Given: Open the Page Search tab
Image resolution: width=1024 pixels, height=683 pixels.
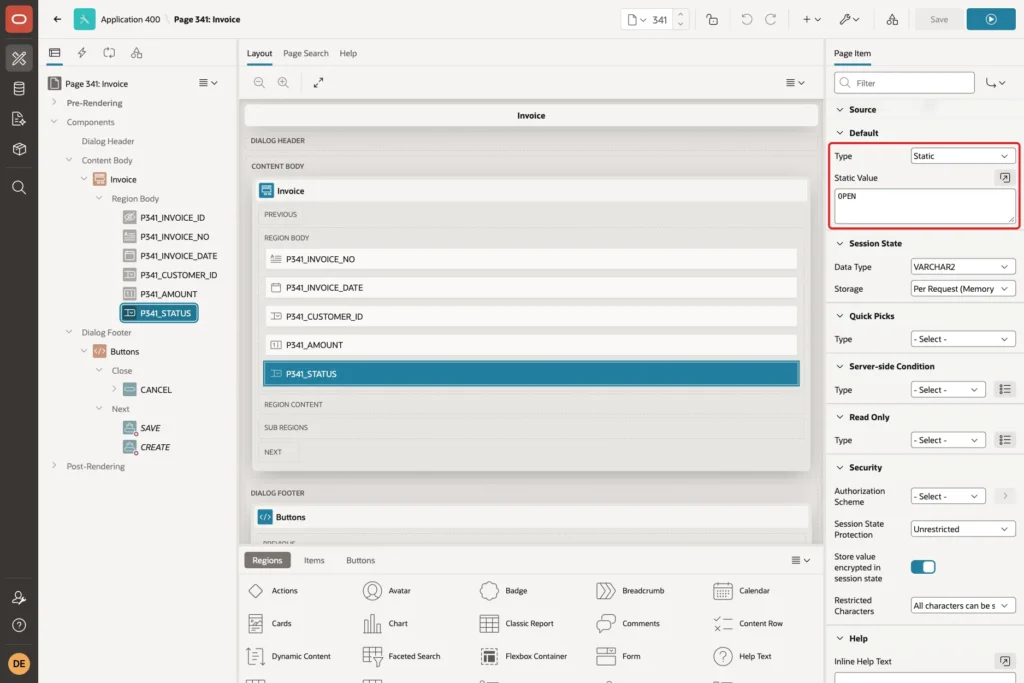Looking at the screenshot, I should click(x=306, y=54).
